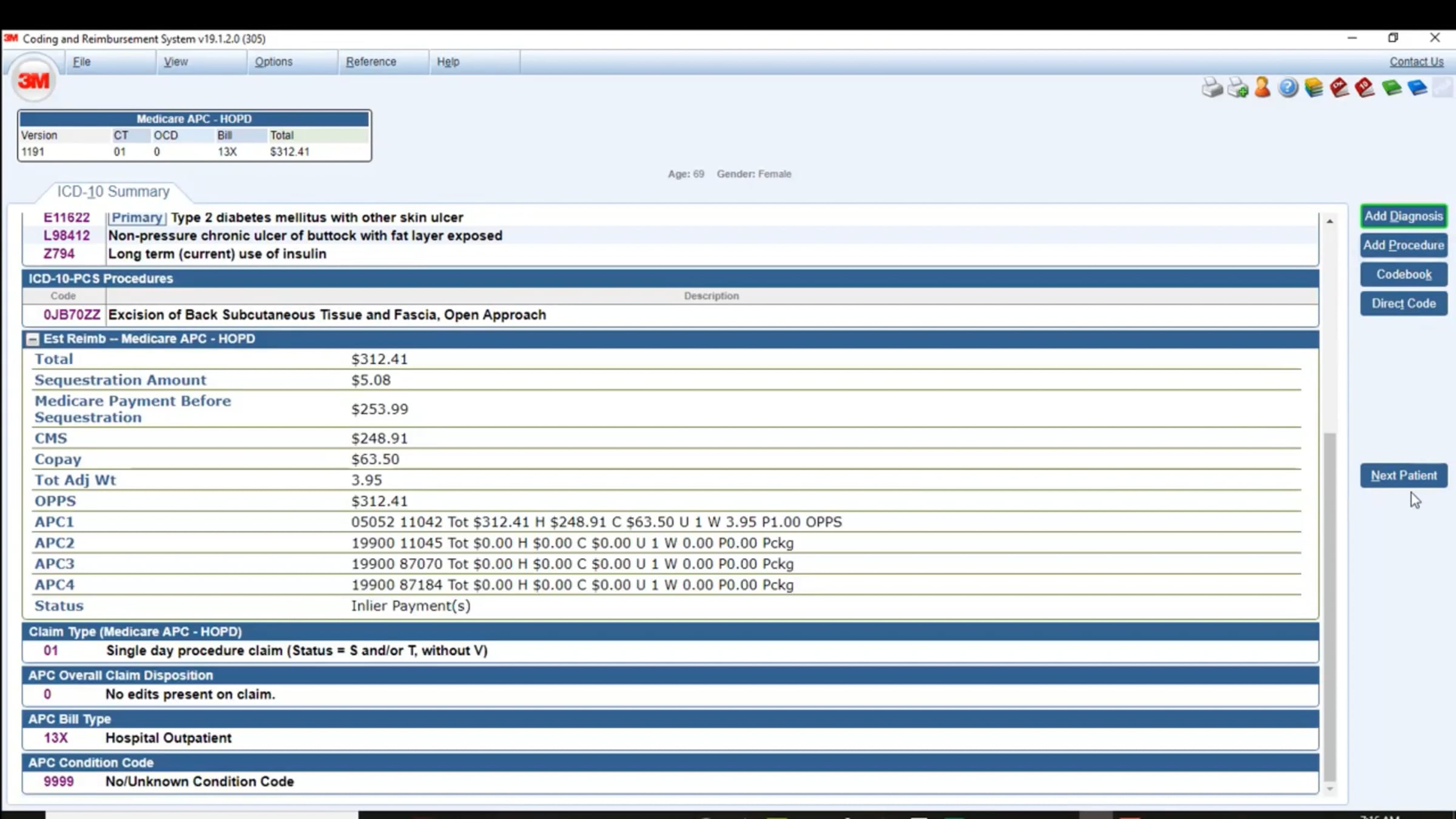
Task: Click the Status Inlier Payment(s) text
Action: click(x=411, y=605)
